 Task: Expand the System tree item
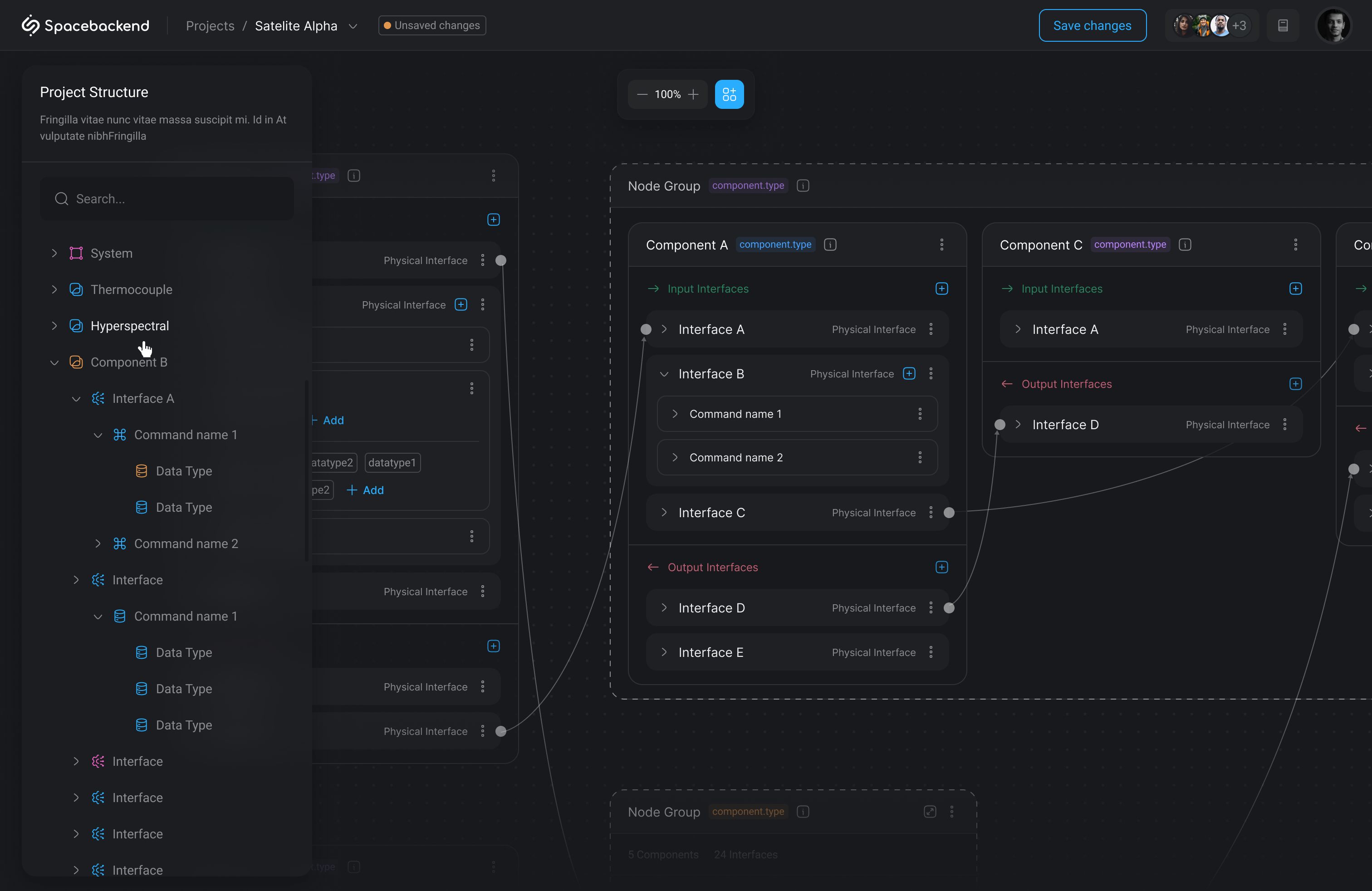(54, 253)
